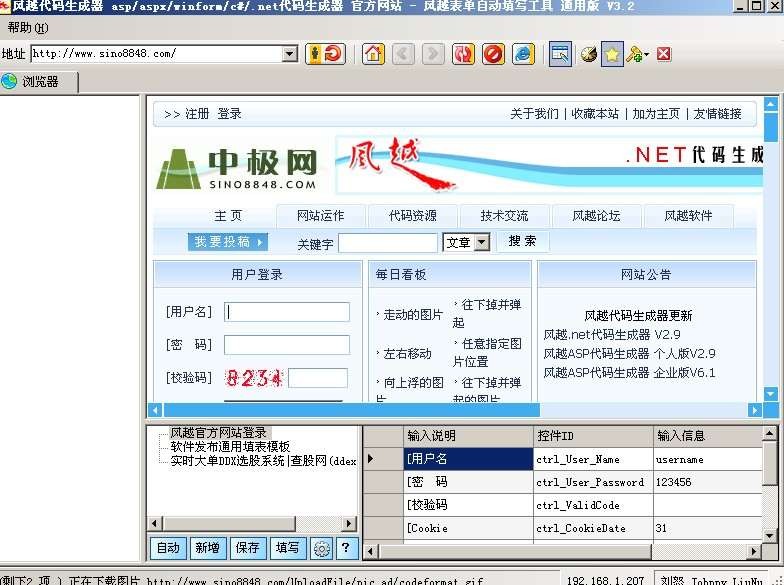Toggle the yellow star favorites icon

click(612, 54)
